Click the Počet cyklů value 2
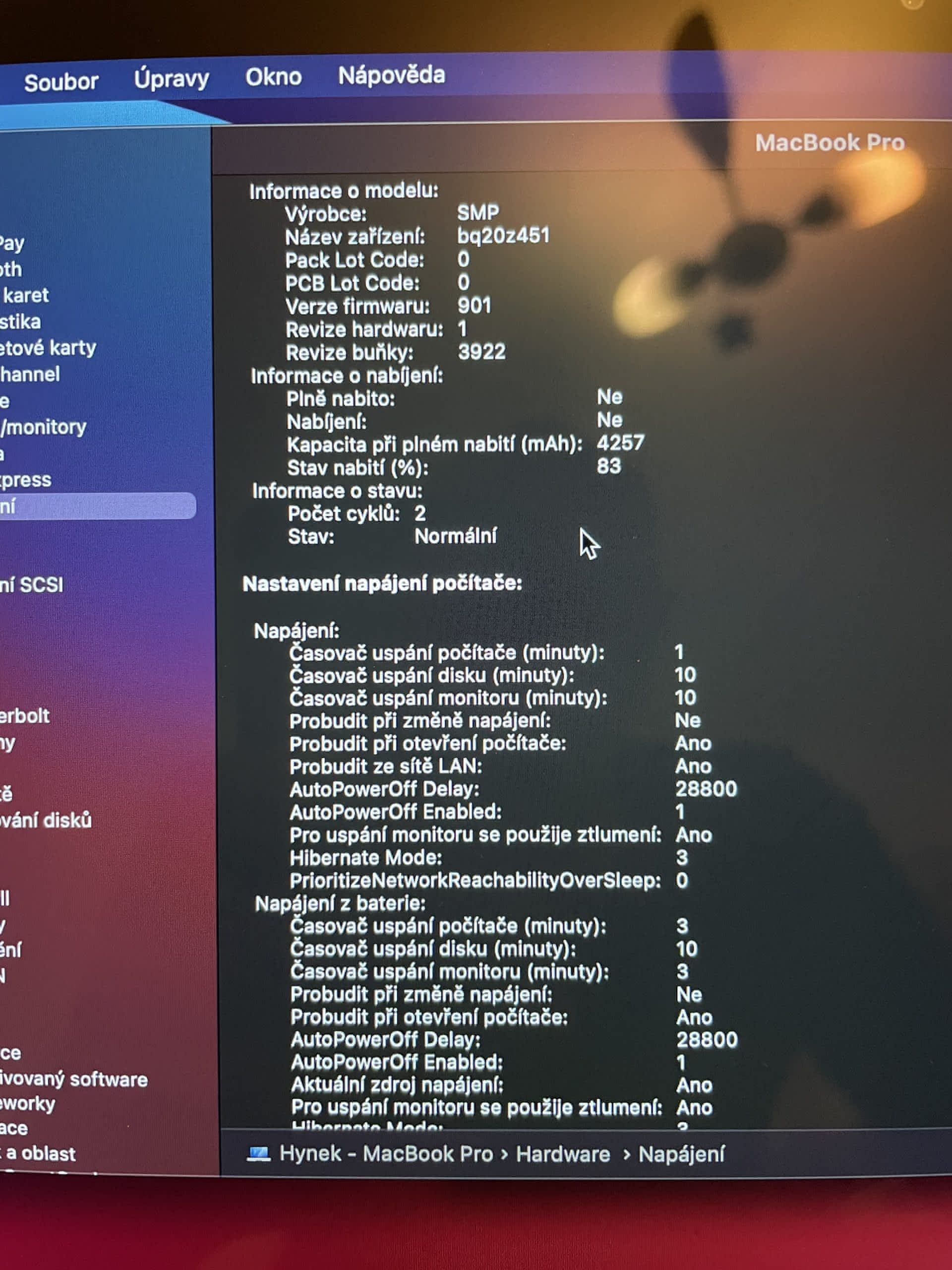 point(420,513)
